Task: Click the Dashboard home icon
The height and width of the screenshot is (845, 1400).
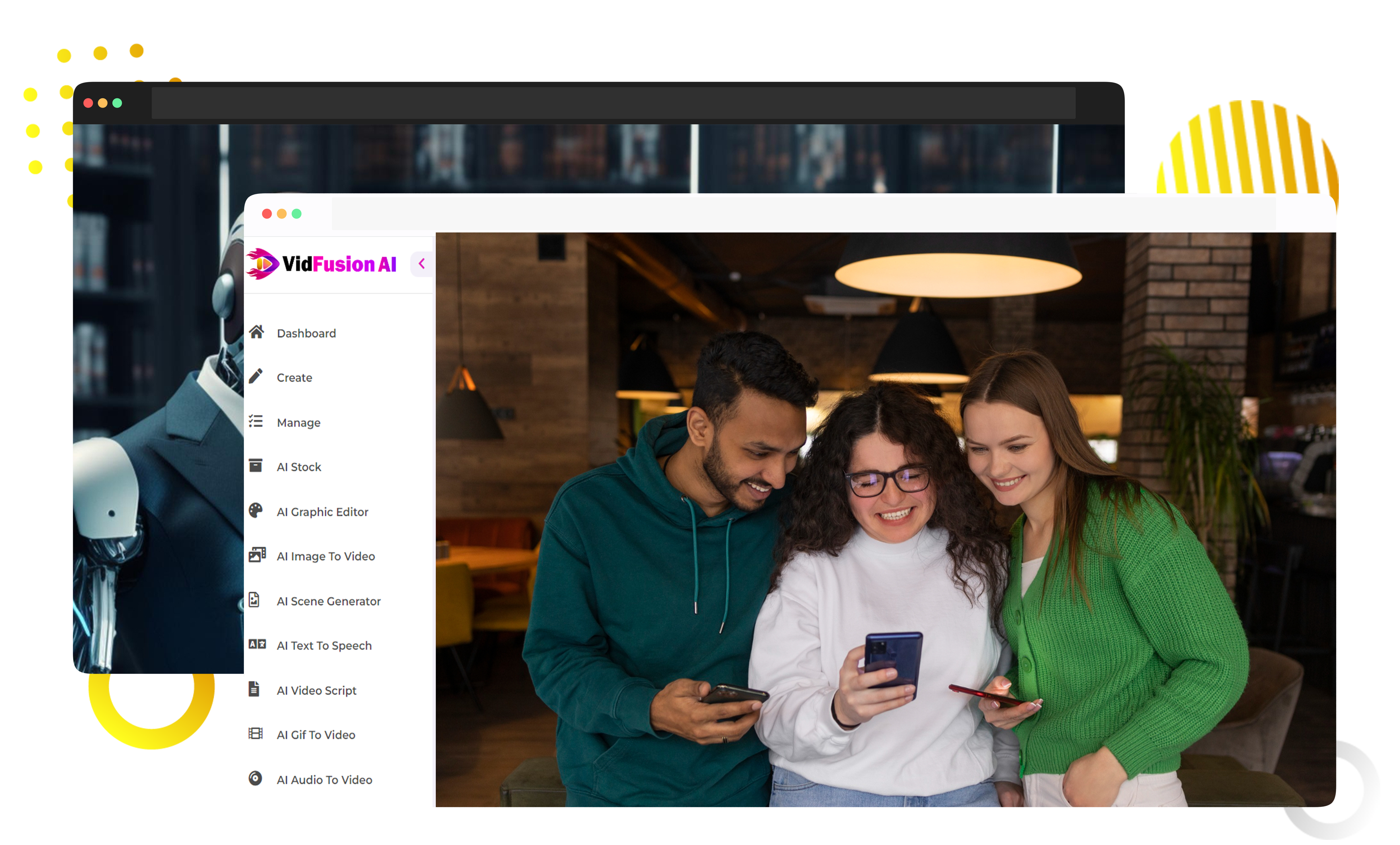Action: 256,331
